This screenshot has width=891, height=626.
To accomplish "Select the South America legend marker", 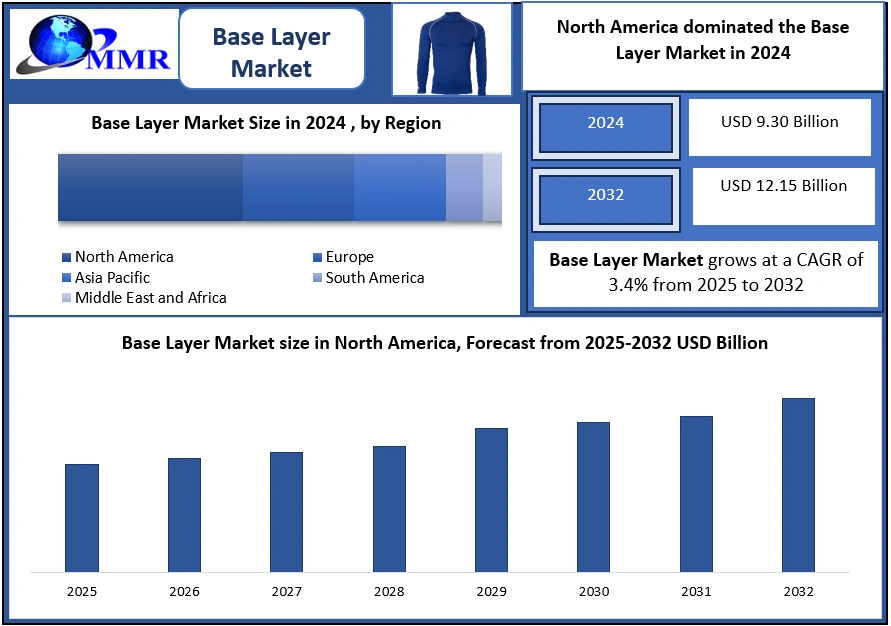I will (316, 278).
